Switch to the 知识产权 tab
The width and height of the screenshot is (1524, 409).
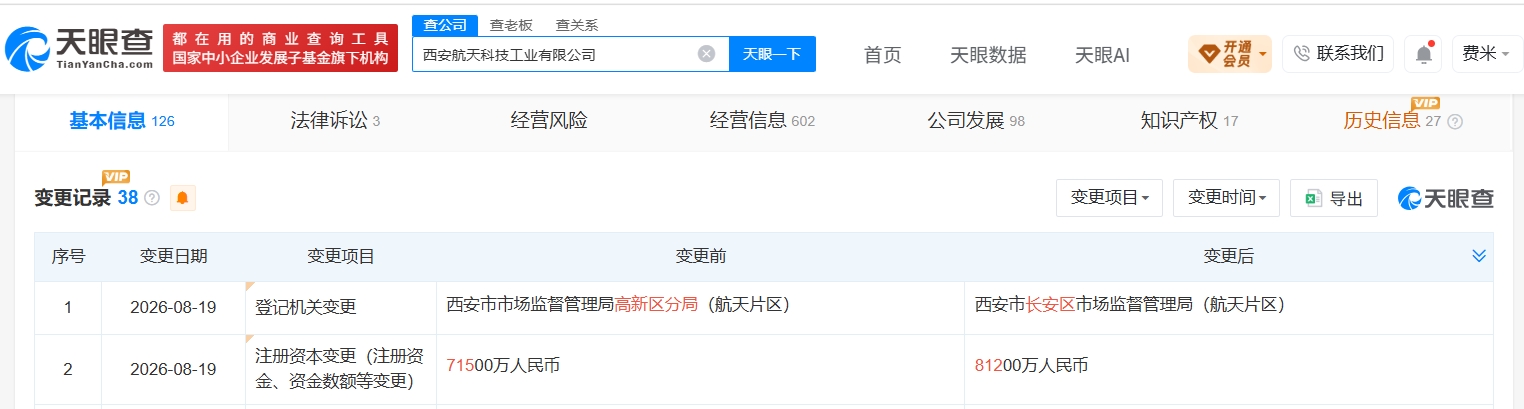[1189, 121]
